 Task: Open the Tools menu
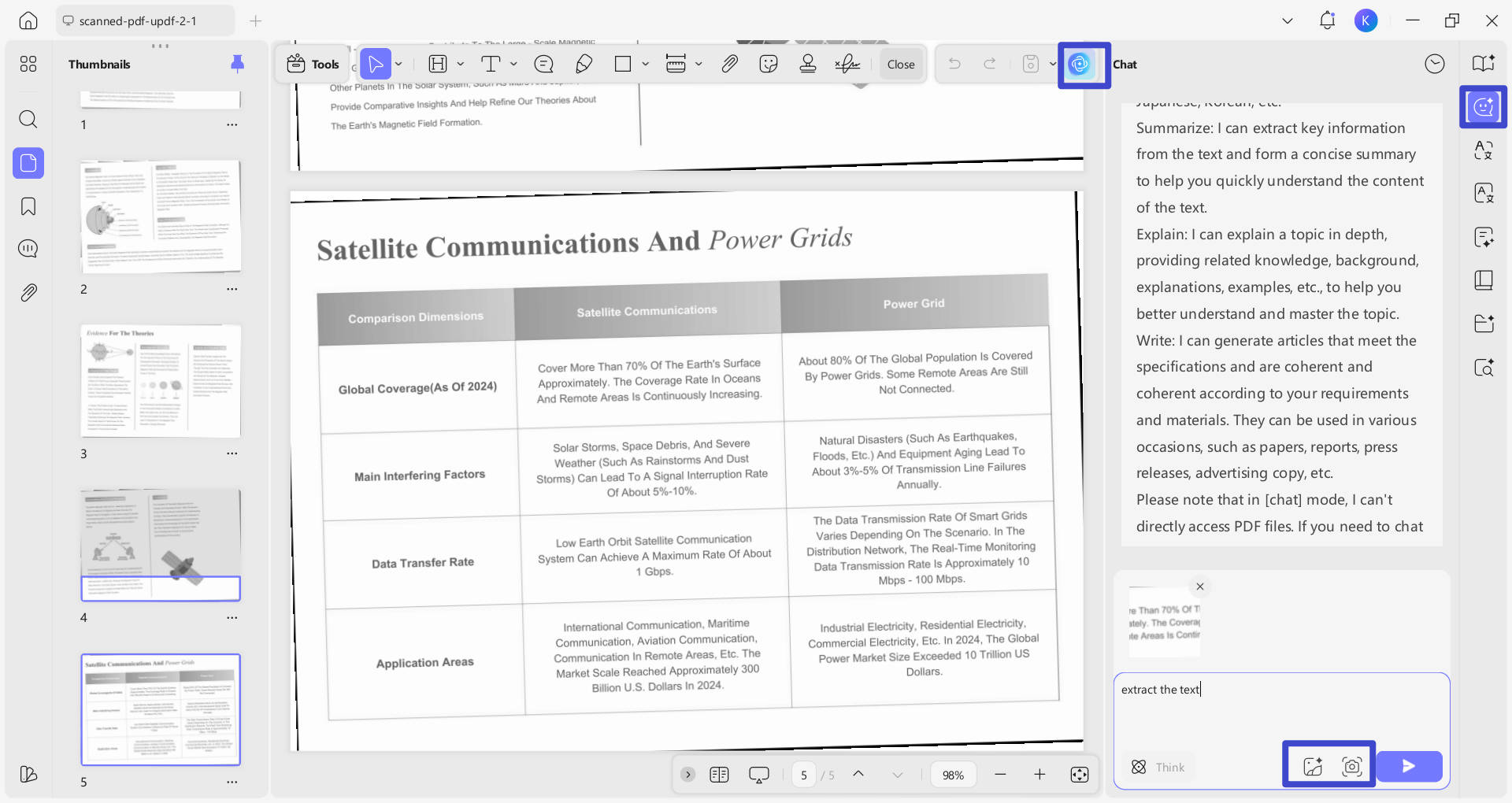313,64
